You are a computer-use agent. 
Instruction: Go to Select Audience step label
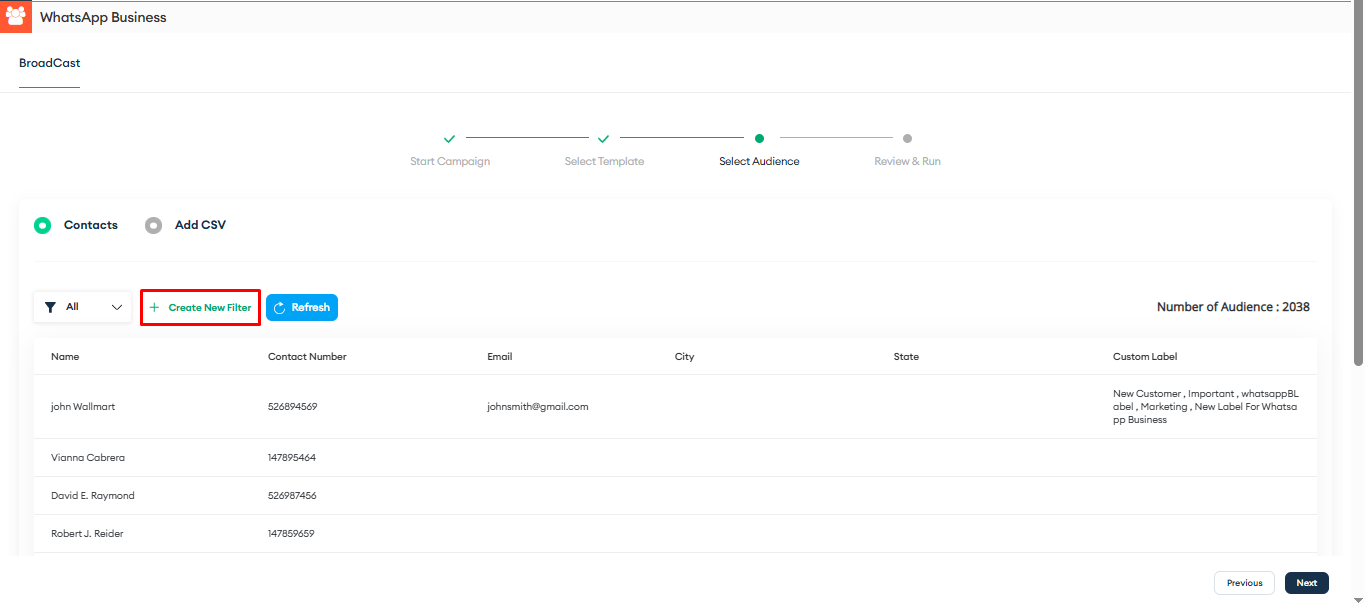pos(759,161)
